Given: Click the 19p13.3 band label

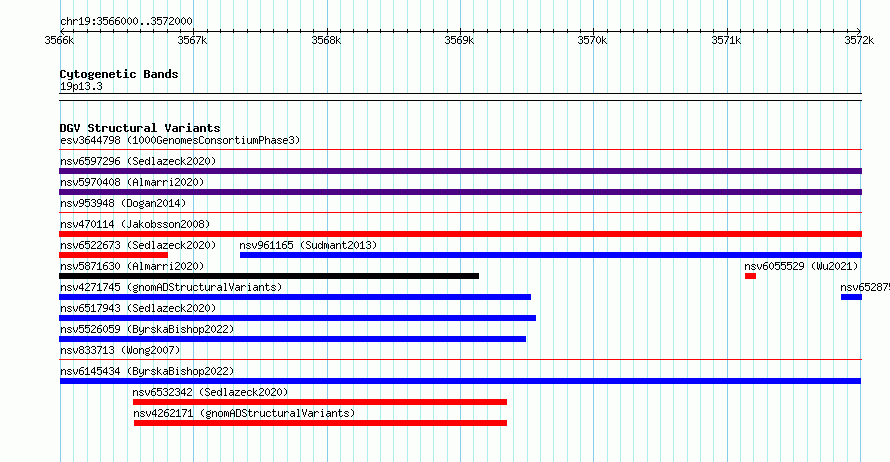Looking at the screenshot, I should pos(81,86).
